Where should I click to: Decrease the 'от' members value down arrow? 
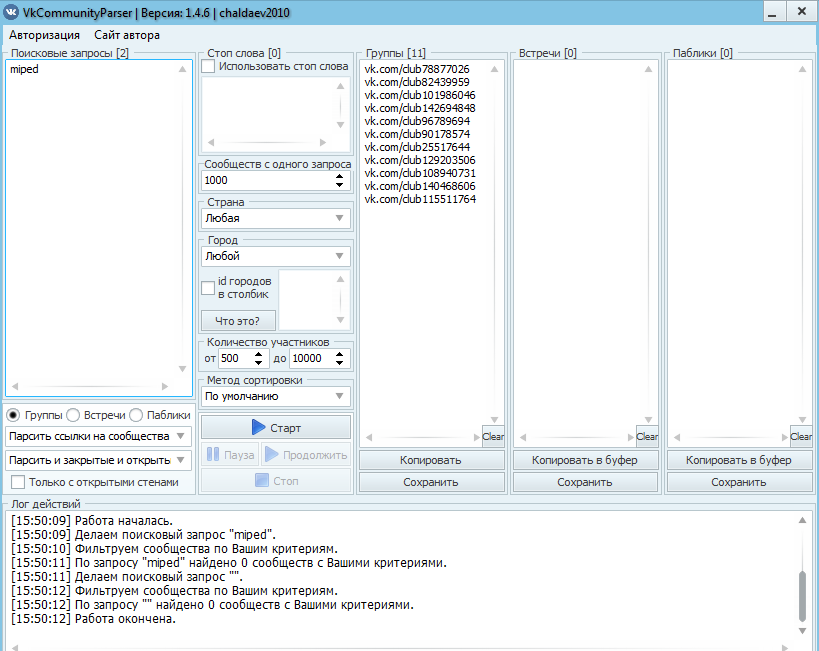click(x=259, y=363)
